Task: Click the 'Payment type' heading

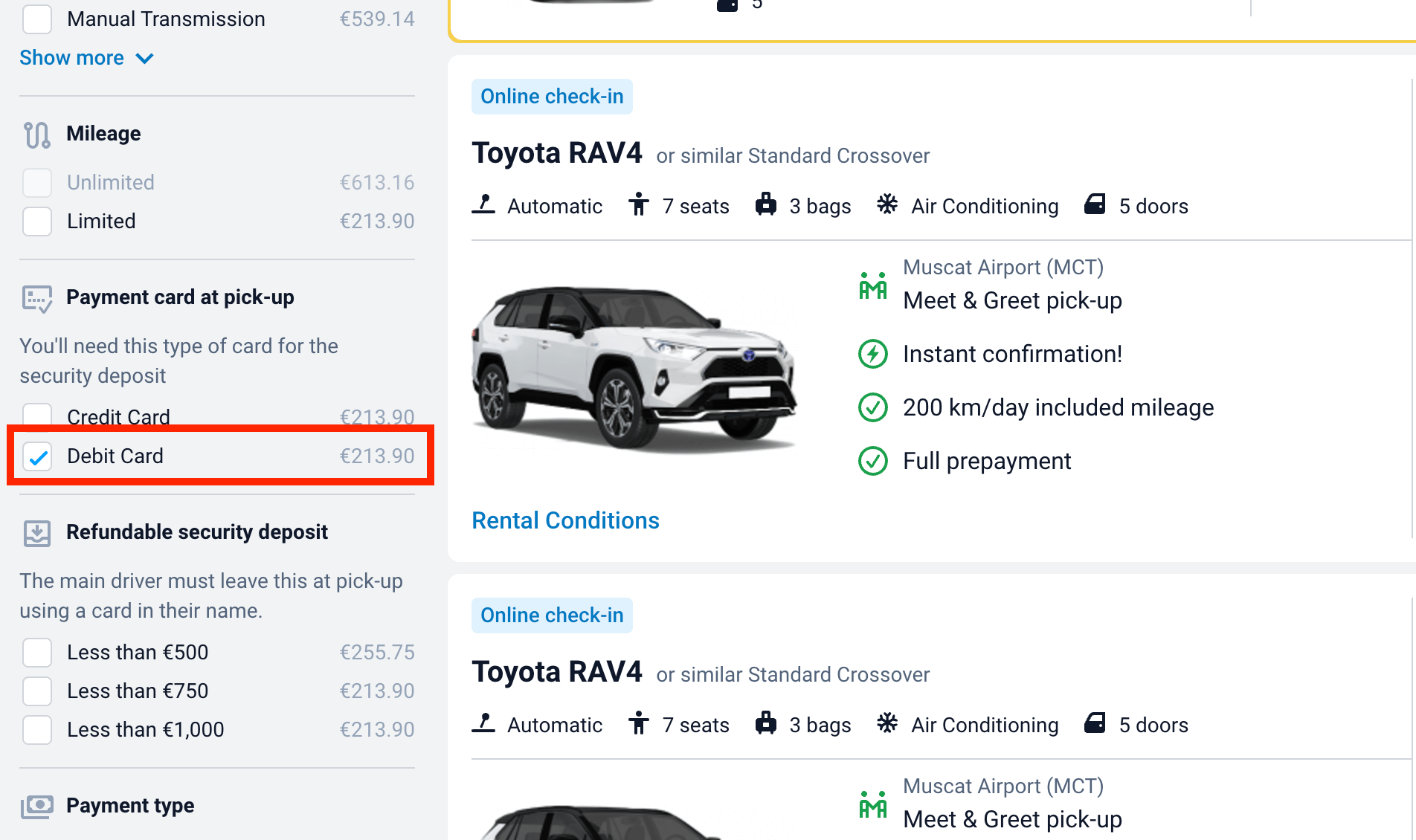Action: 130,806
